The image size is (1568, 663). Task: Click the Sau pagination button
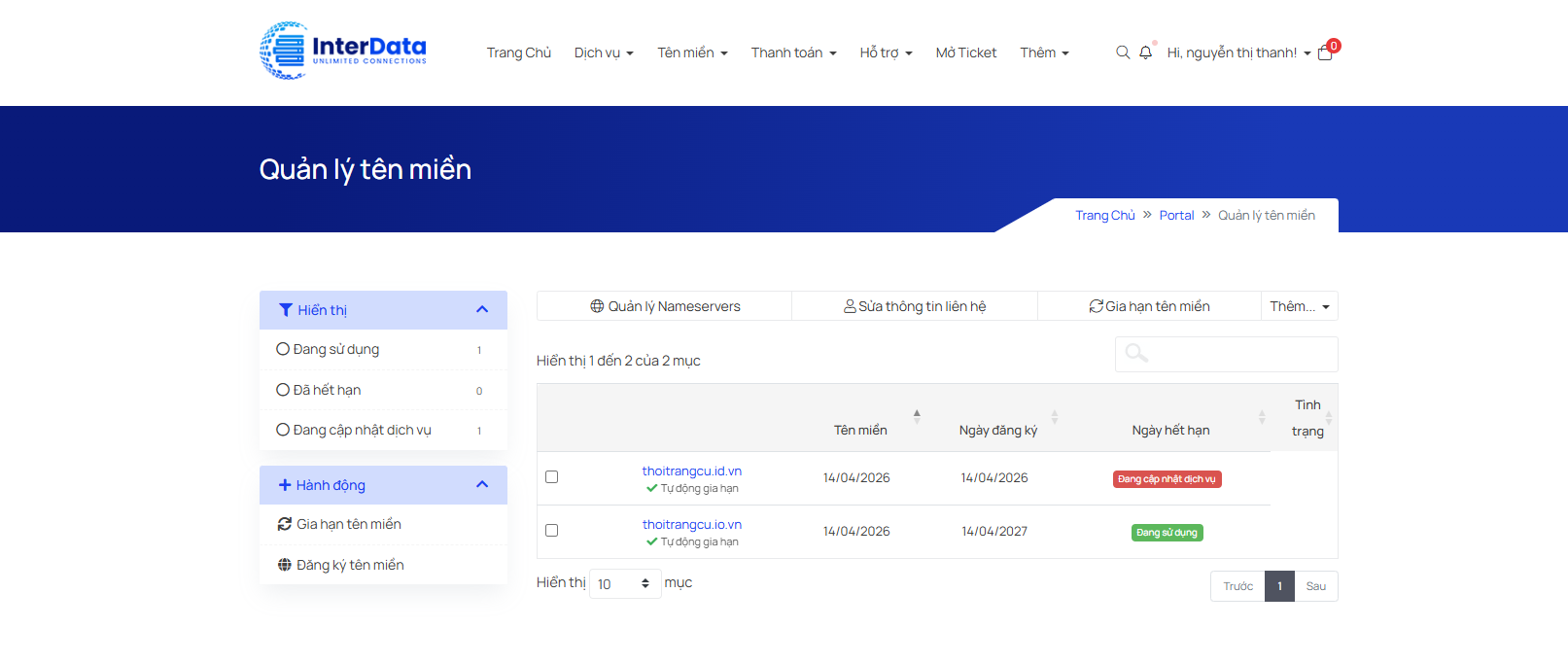tap(1315, 586)
